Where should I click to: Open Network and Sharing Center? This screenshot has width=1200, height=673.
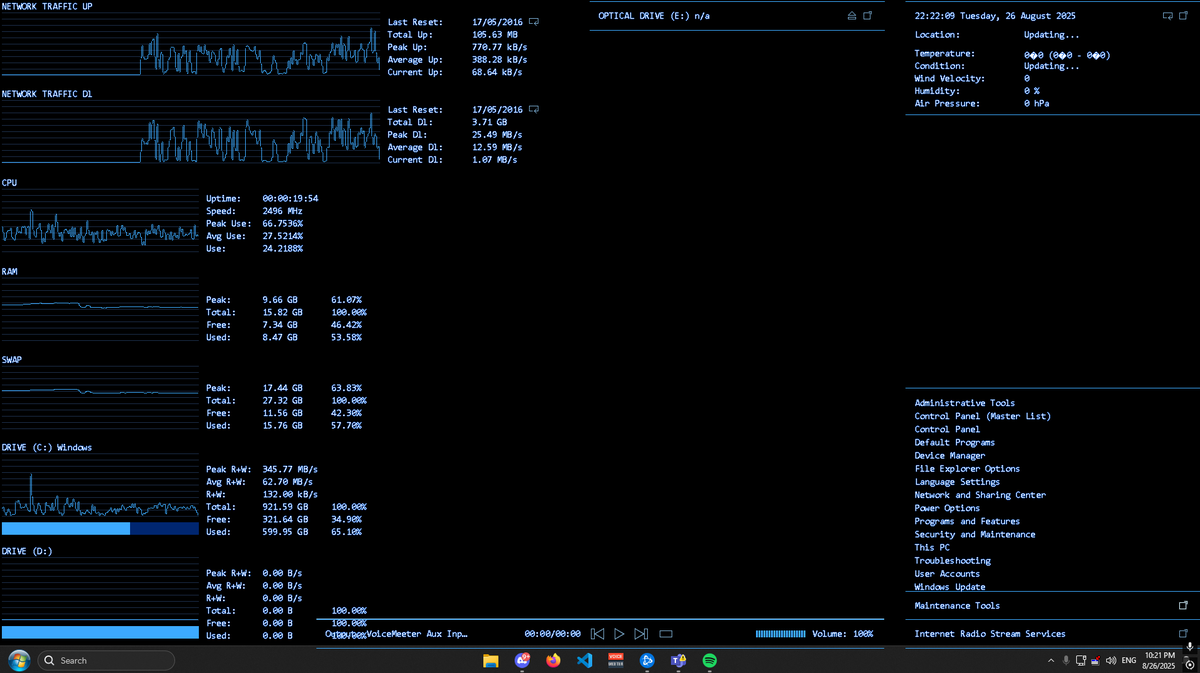tap(980, 495)
